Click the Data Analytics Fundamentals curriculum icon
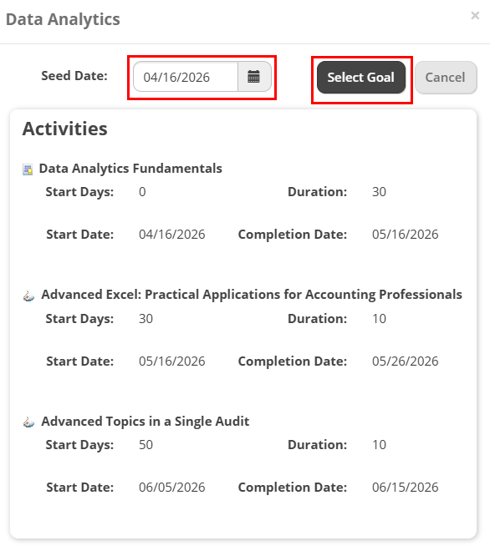Screen dimensions: 490x551 click(28, 169)
